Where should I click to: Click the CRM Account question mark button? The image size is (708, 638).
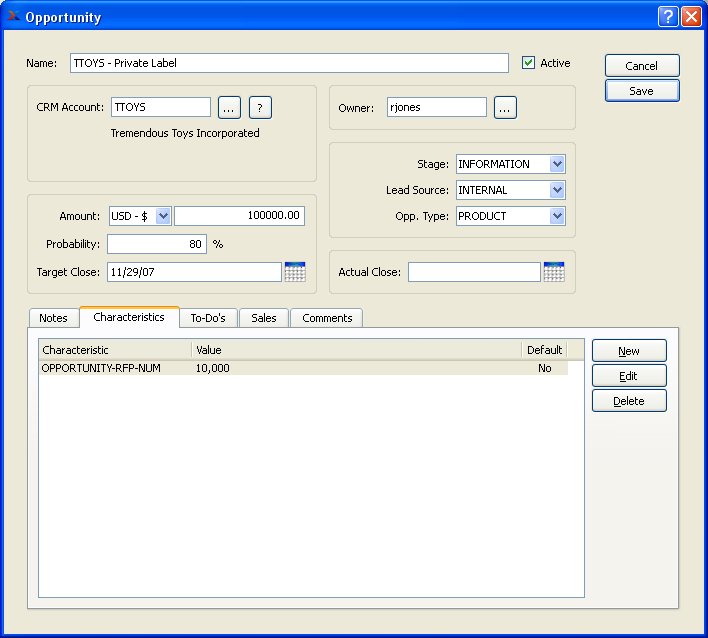260,108
